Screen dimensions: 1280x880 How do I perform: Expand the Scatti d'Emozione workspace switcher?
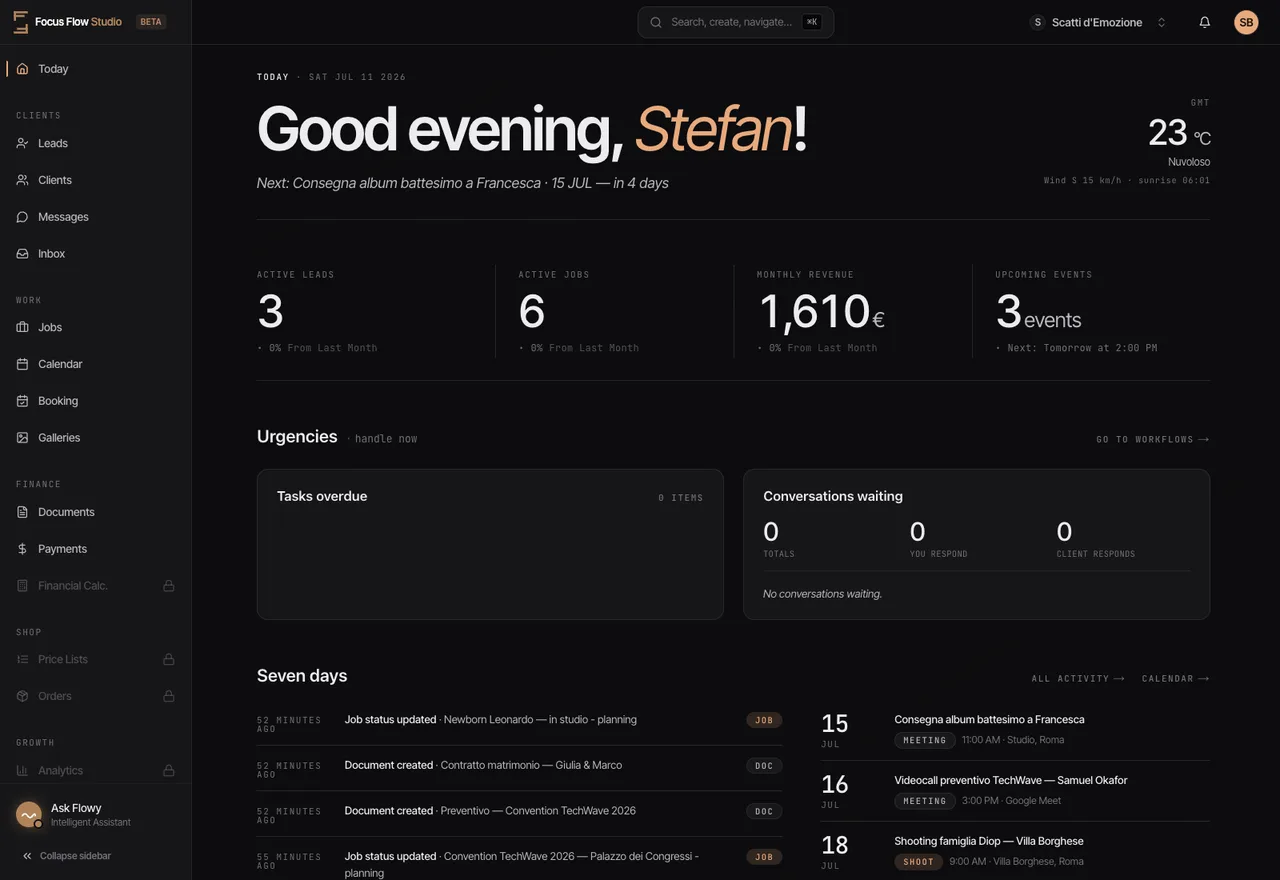coord(1099,22)
